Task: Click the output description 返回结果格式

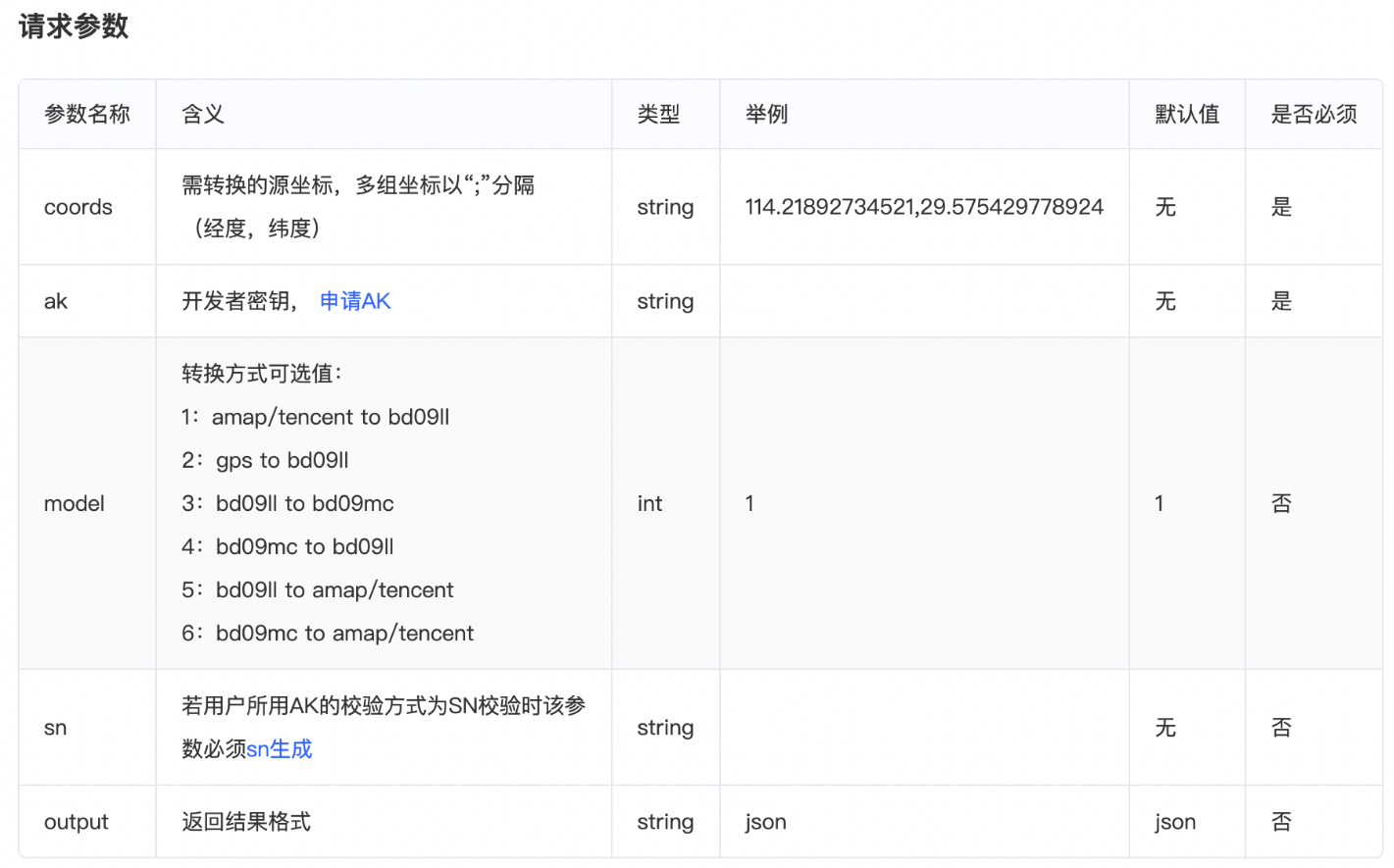Action: click(246, 822)
